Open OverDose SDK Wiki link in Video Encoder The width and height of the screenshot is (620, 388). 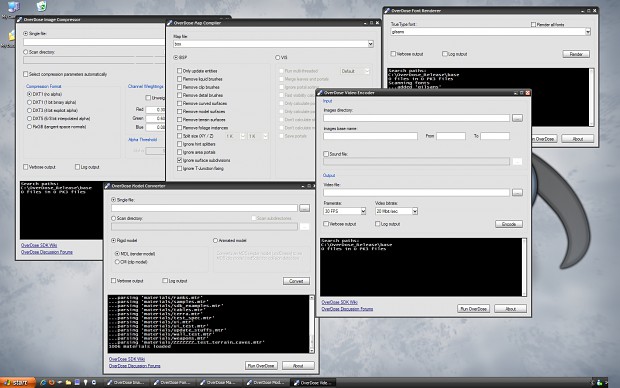(339, 302)
